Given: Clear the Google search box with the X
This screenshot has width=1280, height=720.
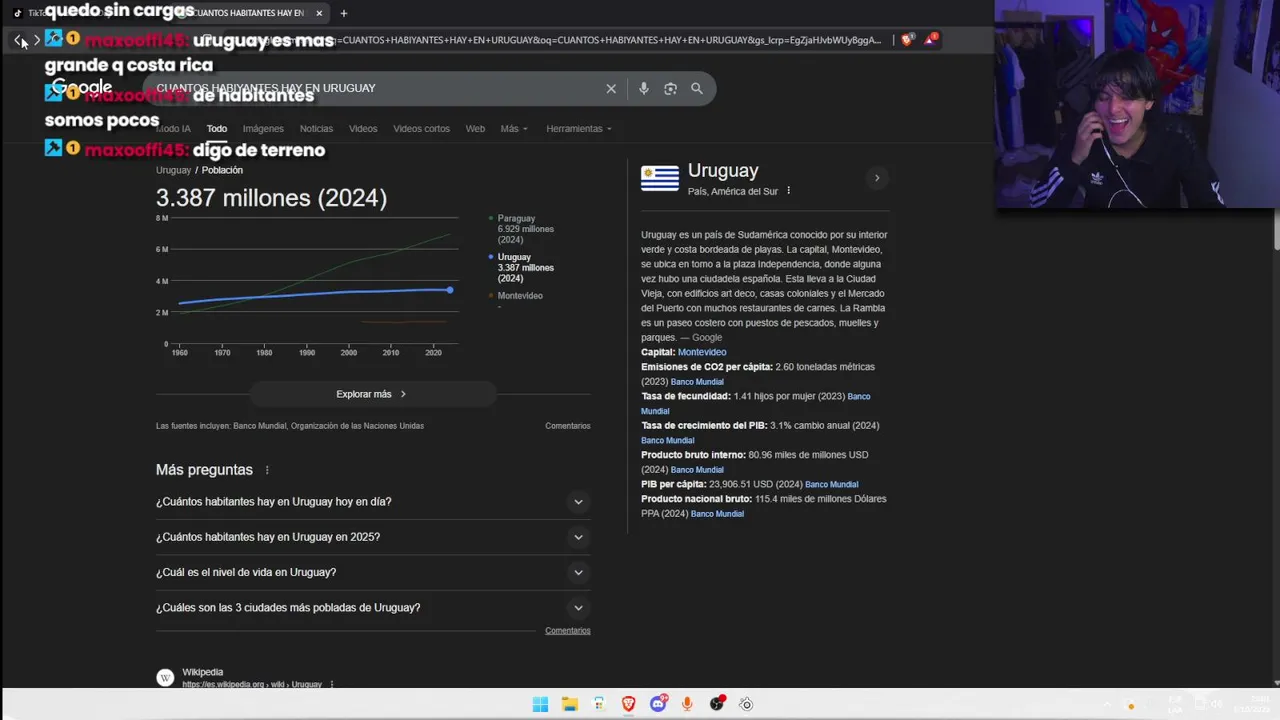Looking at the screenshot, I should pos(611,89).
